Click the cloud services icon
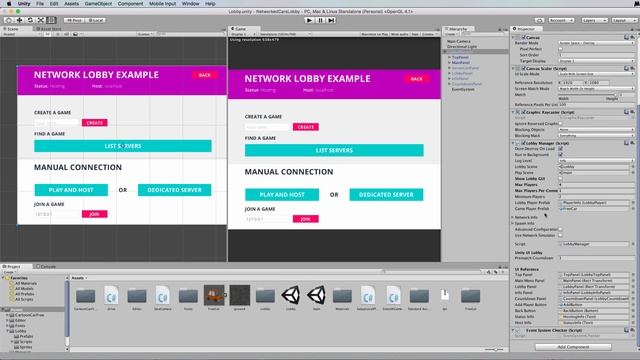Viewport: 640px width, 360px height. coord(540,20)
